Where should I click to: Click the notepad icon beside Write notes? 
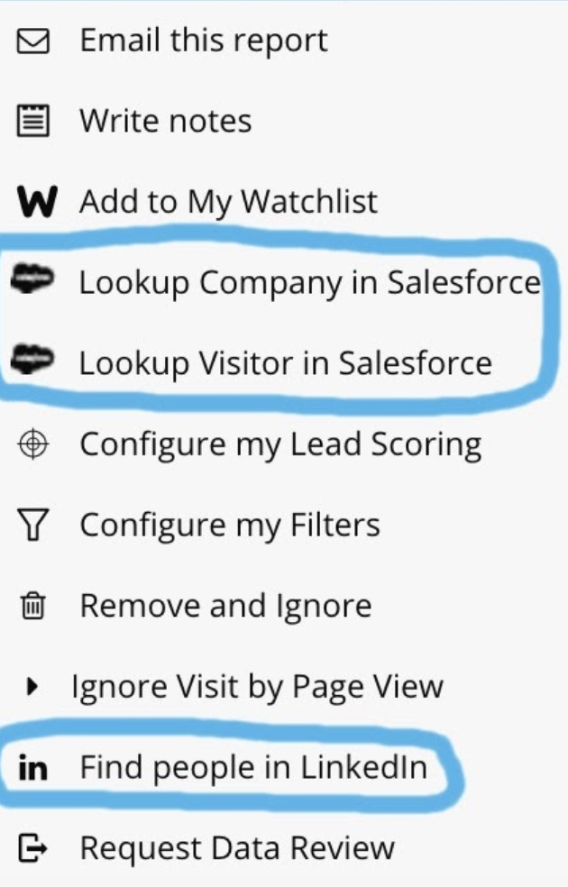point(33,121)
